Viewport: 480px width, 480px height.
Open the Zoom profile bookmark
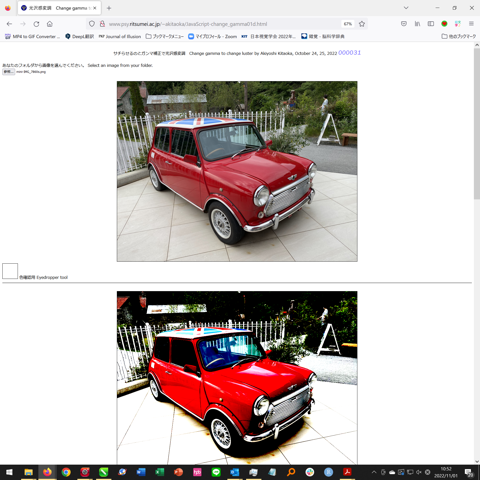(x=213, y=36)
